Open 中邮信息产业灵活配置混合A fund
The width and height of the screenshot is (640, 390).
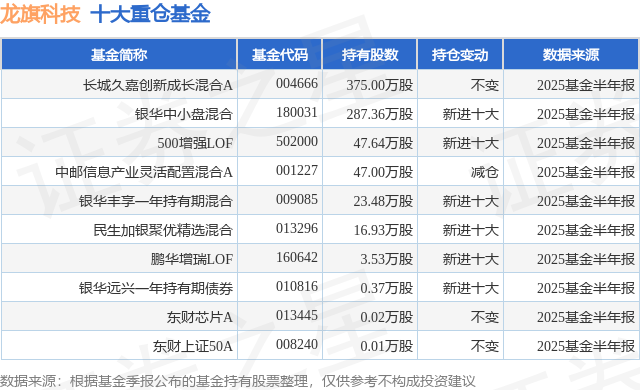(x=144, y=172)
